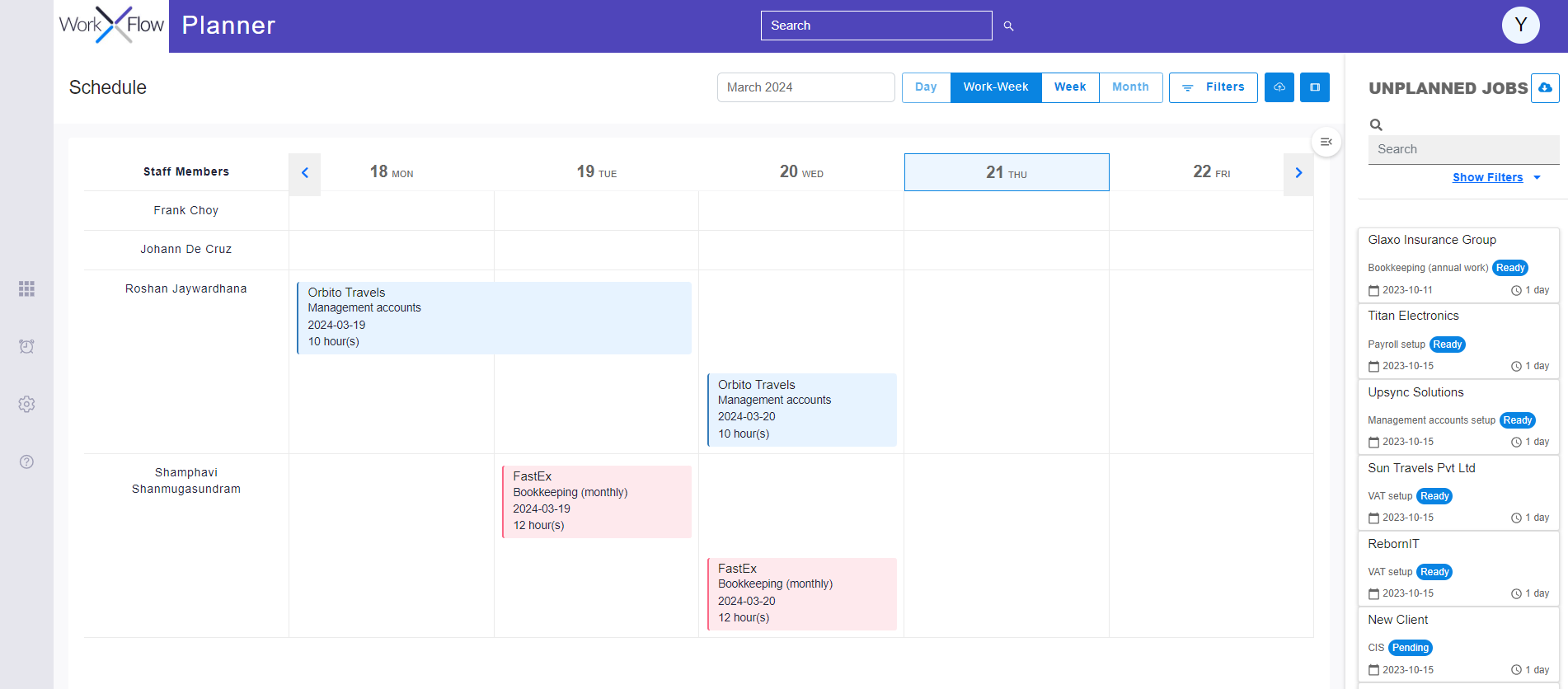Screen dimensions: 1568x689
Task: Switch to Week view
Action: [1070, 87]
